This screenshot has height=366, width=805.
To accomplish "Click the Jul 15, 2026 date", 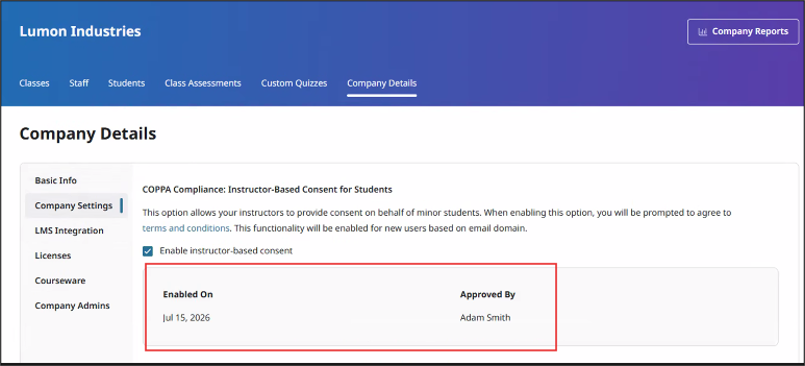I will (x=186, y=318).
